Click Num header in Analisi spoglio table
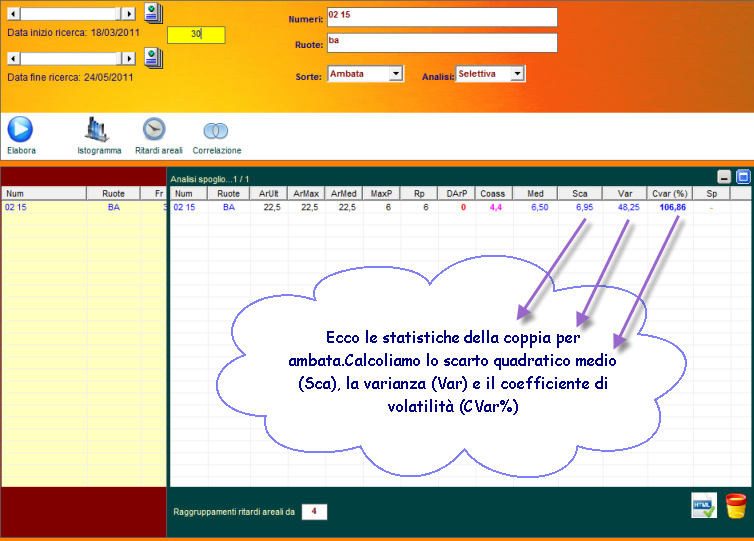Screen dimensions: 754x541 coord(188,193)
